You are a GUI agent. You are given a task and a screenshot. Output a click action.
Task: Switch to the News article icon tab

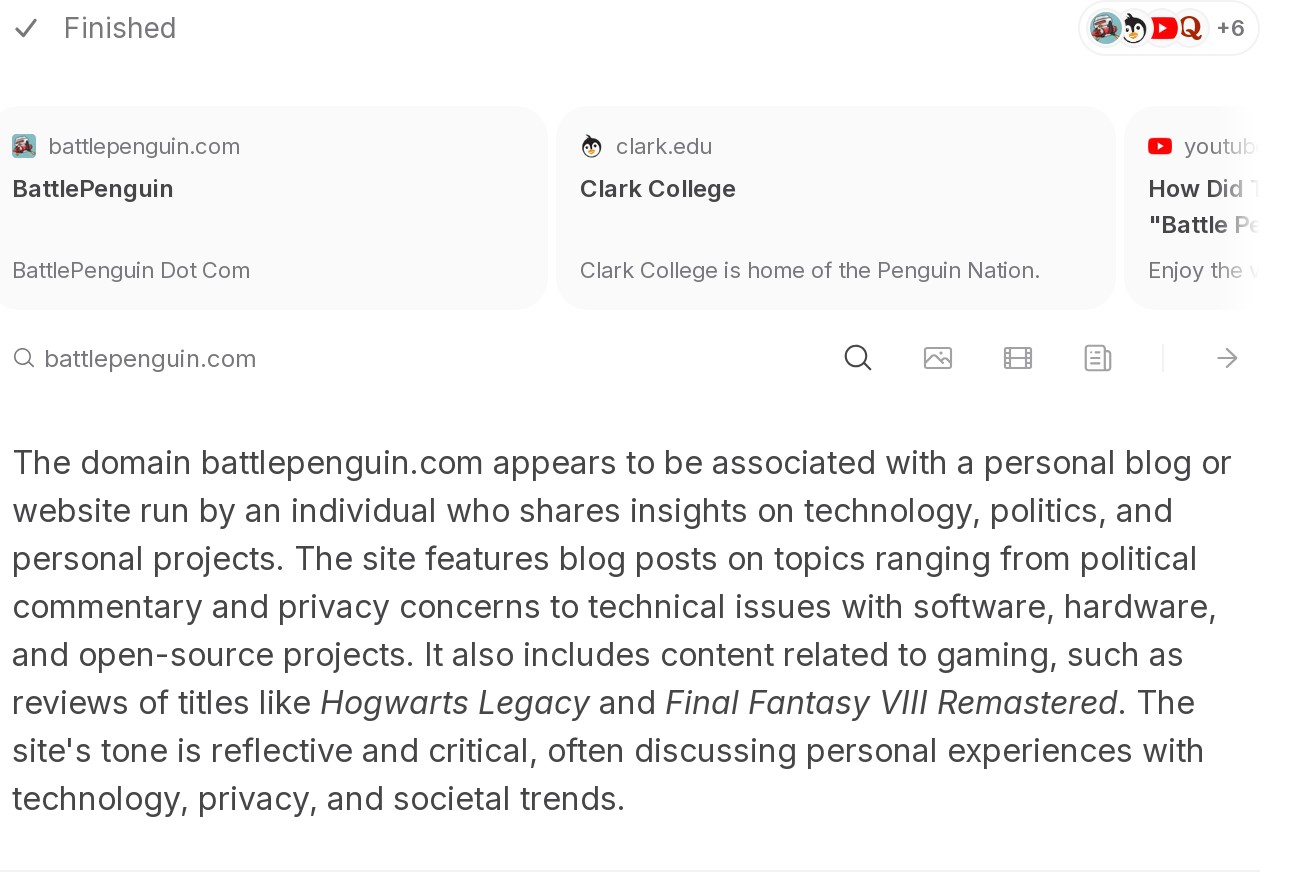click(1098, 358)
